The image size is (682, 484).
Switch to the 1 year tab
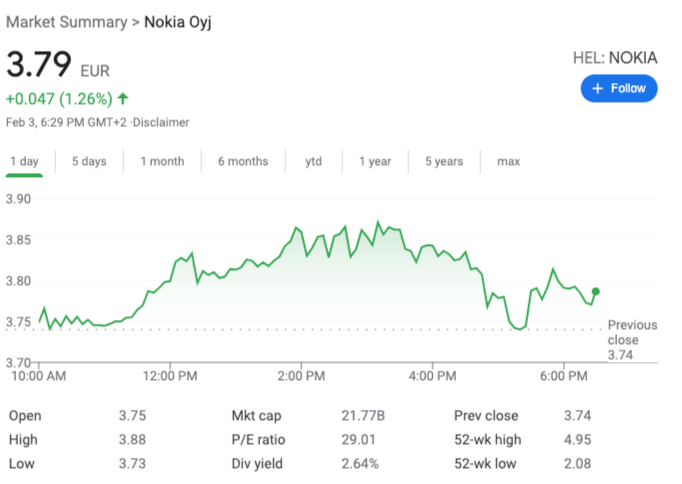tap(375, 161)
